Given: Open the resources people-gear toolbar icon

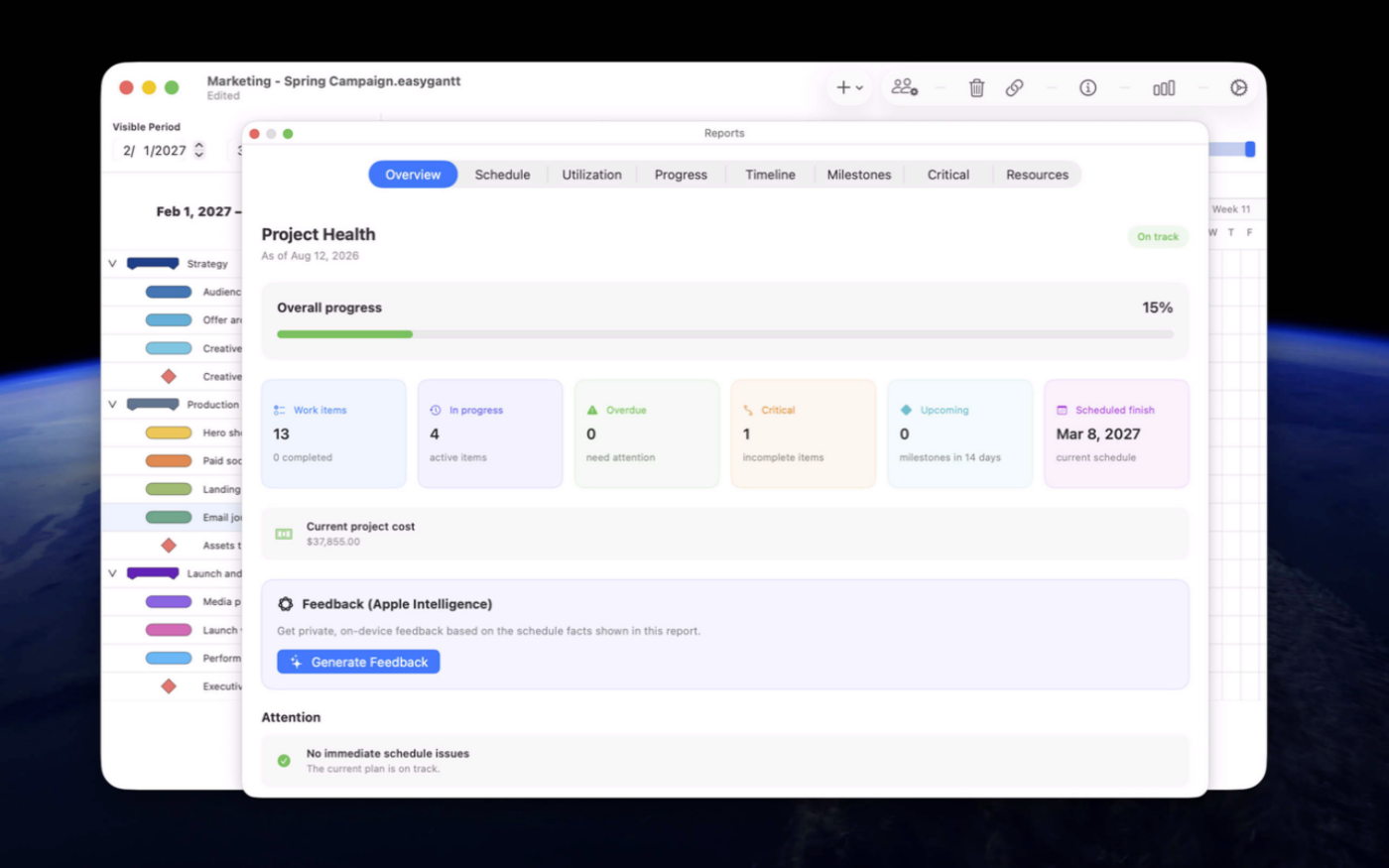Looking at the screenshot, I should point(904,88).
